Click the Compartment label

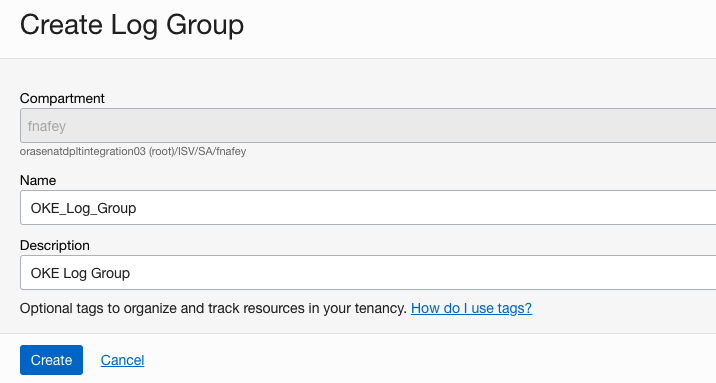(x=62, y=98)
